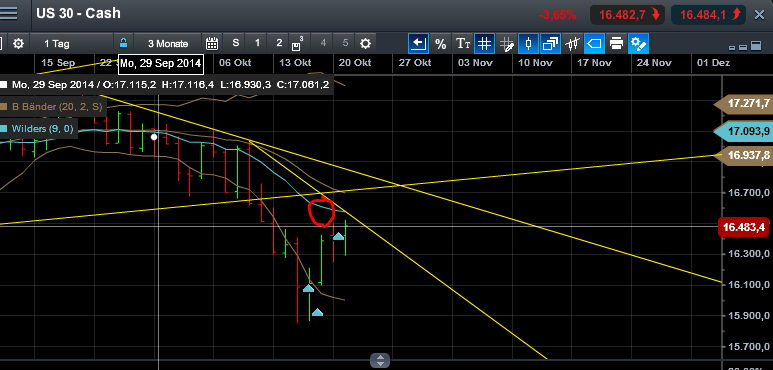Click the 15.900,0 price axis label

pyautogui.click(x=749, y=316)
